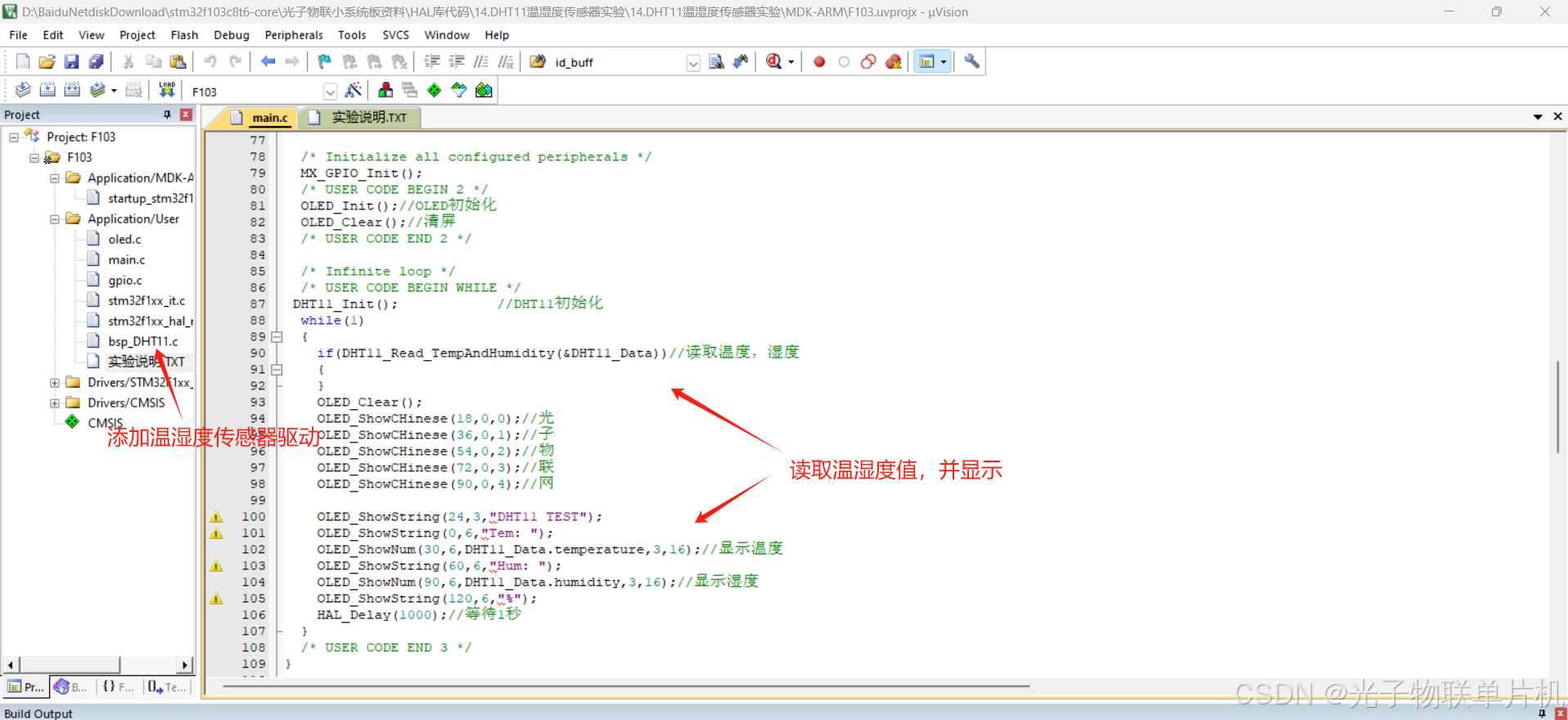The image size is (1568, 720).
Task: Click the Select Software Packs icon
Action: pyautogui.click(x=459, y=90)
